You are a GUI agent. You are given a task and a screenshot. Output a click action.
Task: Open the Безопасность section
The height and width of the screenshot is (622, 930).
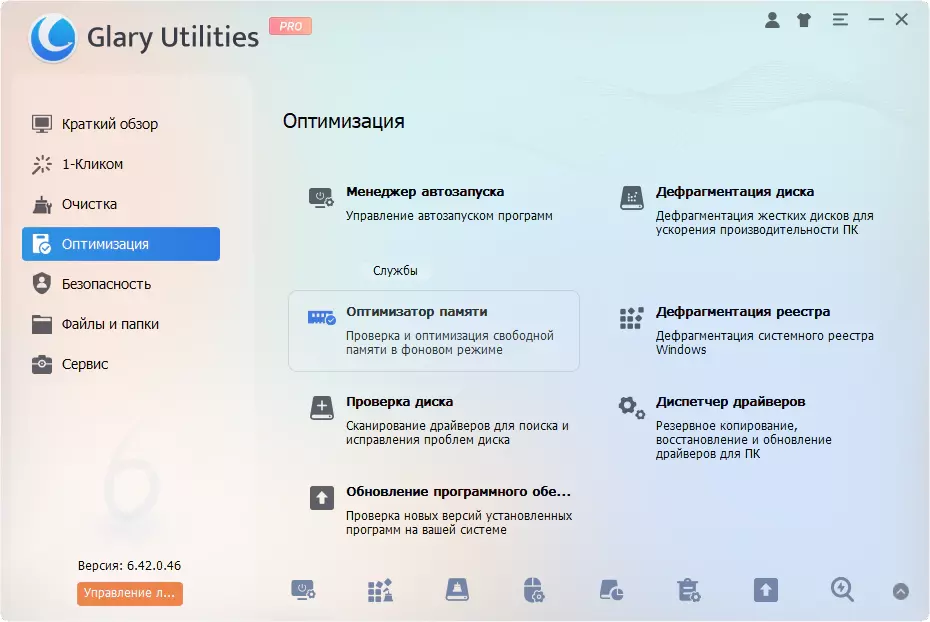coord(121,284)
